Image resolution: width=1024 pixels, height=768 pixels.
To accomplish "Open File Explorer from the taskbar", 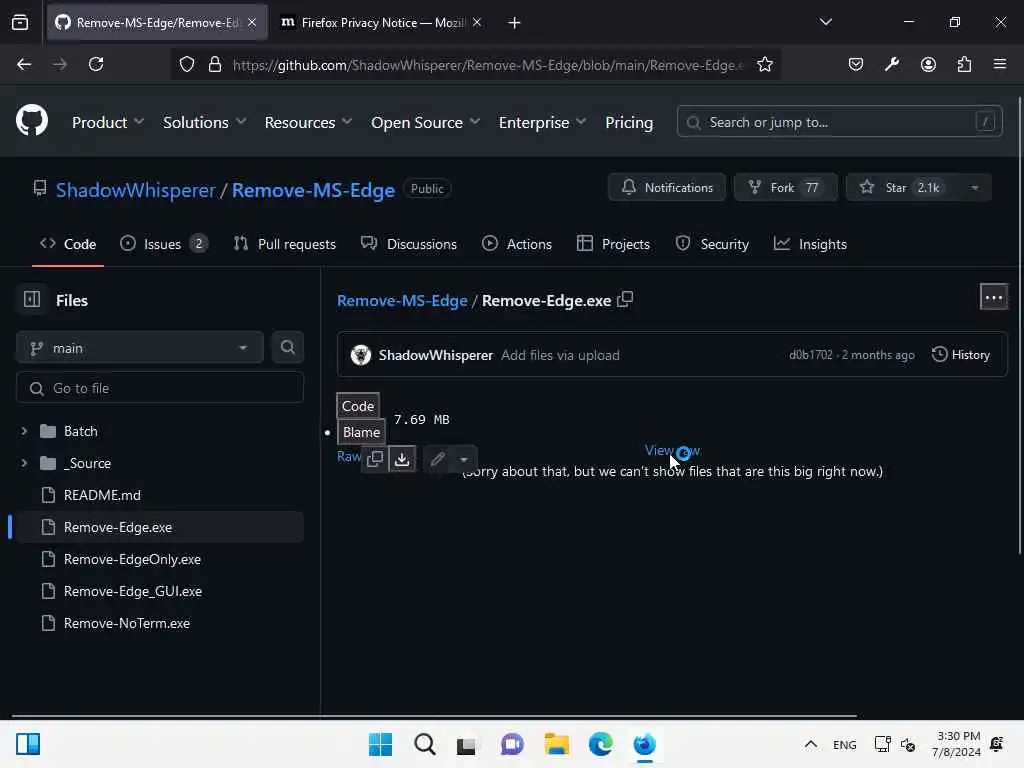I will pos(556,744).
